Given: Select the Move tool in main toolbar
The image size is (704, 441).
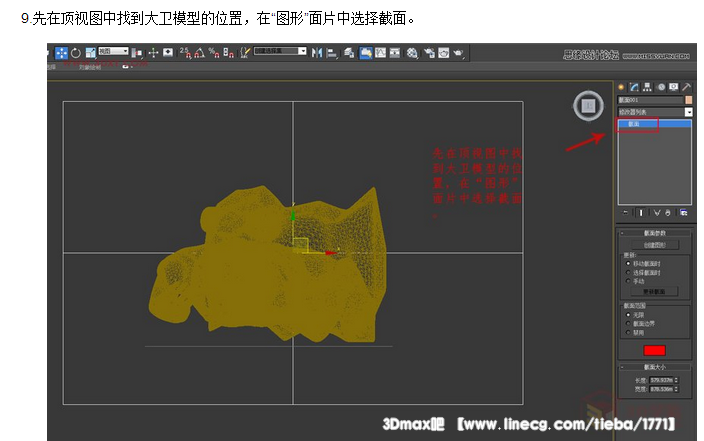Looking at the screenshot, I should (x=61, y=52).
